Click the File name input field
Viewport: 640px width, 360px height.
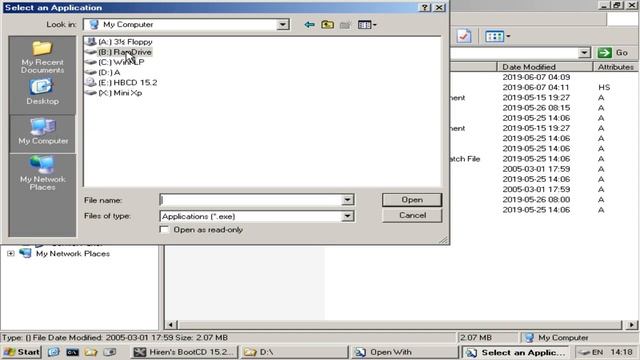pos(251,200)
